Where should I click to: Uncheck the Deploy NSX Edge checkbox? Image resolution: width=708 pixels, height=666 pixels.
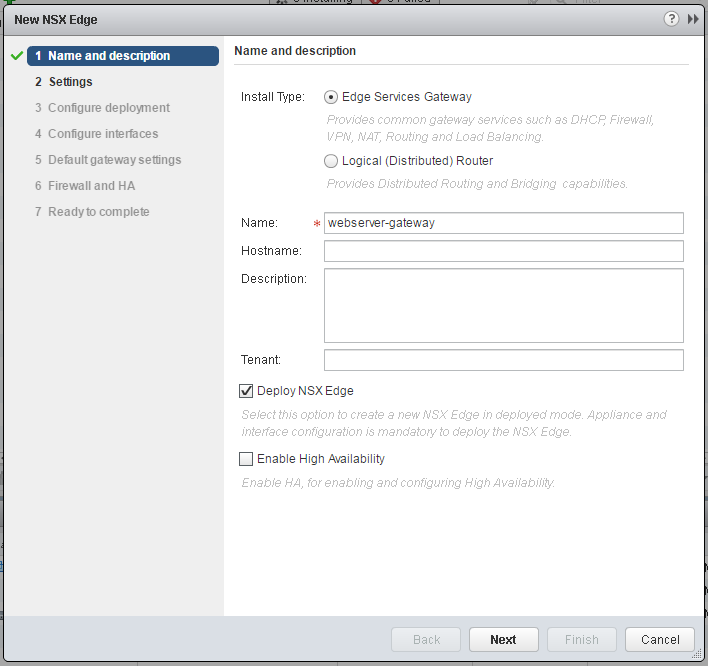(246, 391)
